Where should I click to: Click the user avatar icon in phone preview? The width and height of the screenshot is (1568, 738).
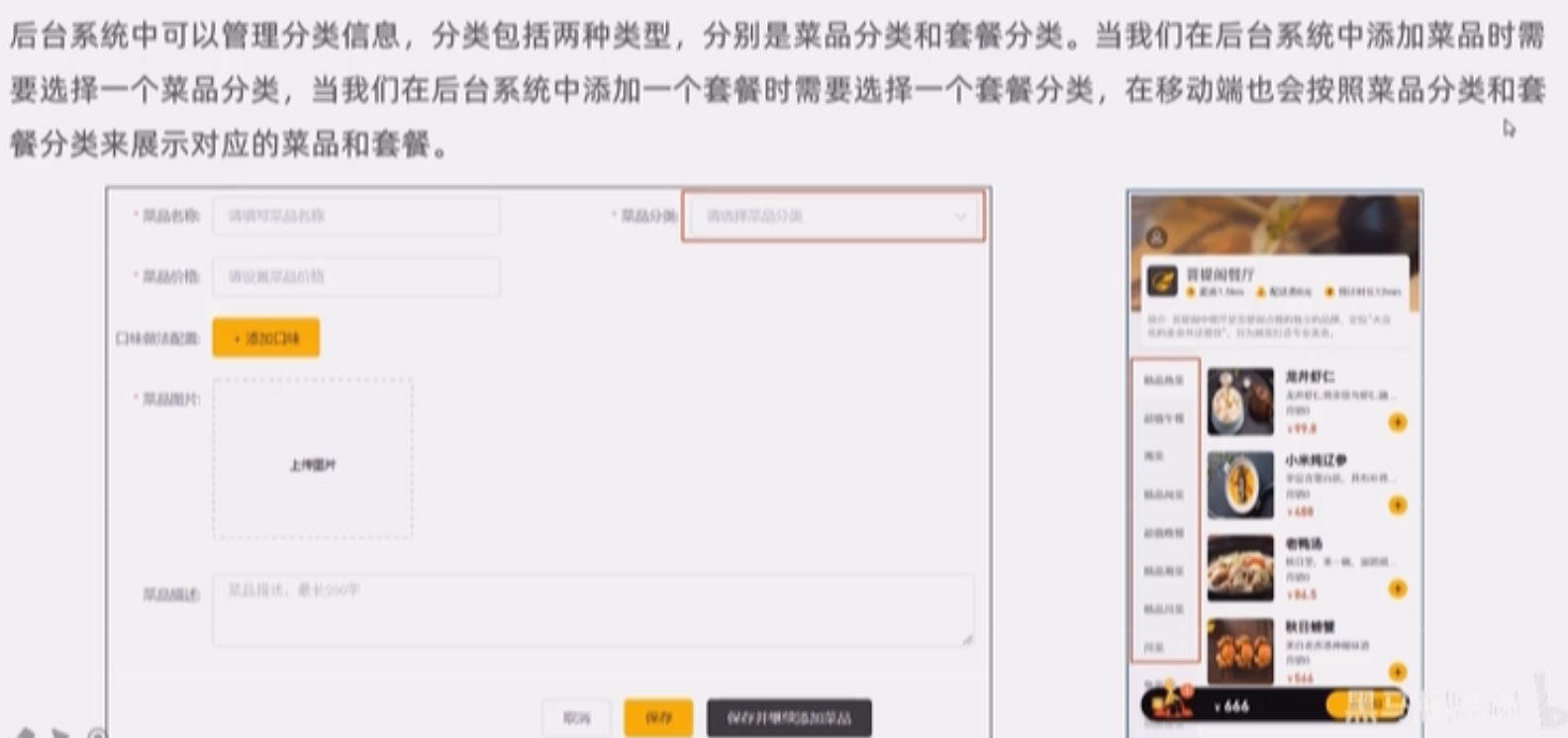pos(1155,237)
